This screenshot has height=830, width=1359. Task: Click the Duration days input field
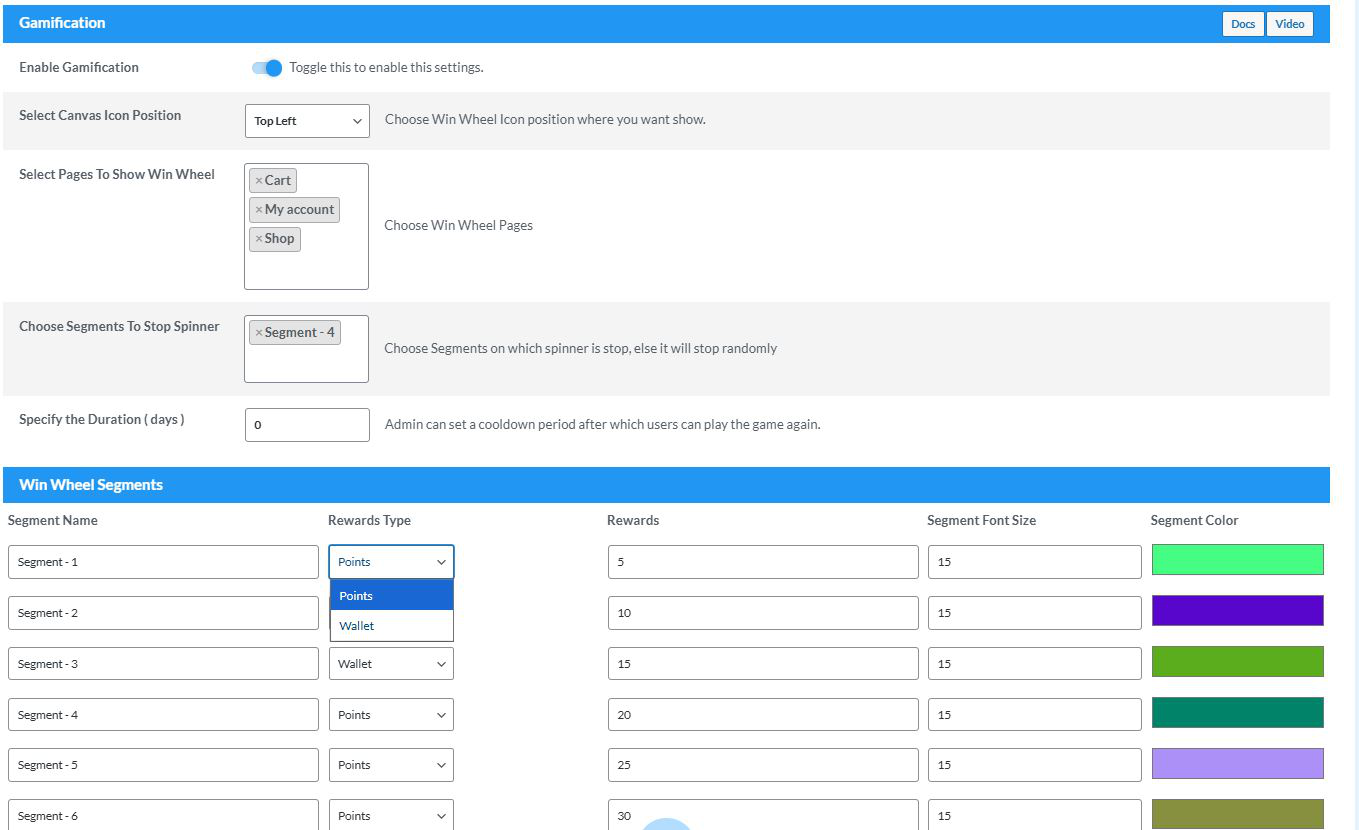tap(306, 424)
